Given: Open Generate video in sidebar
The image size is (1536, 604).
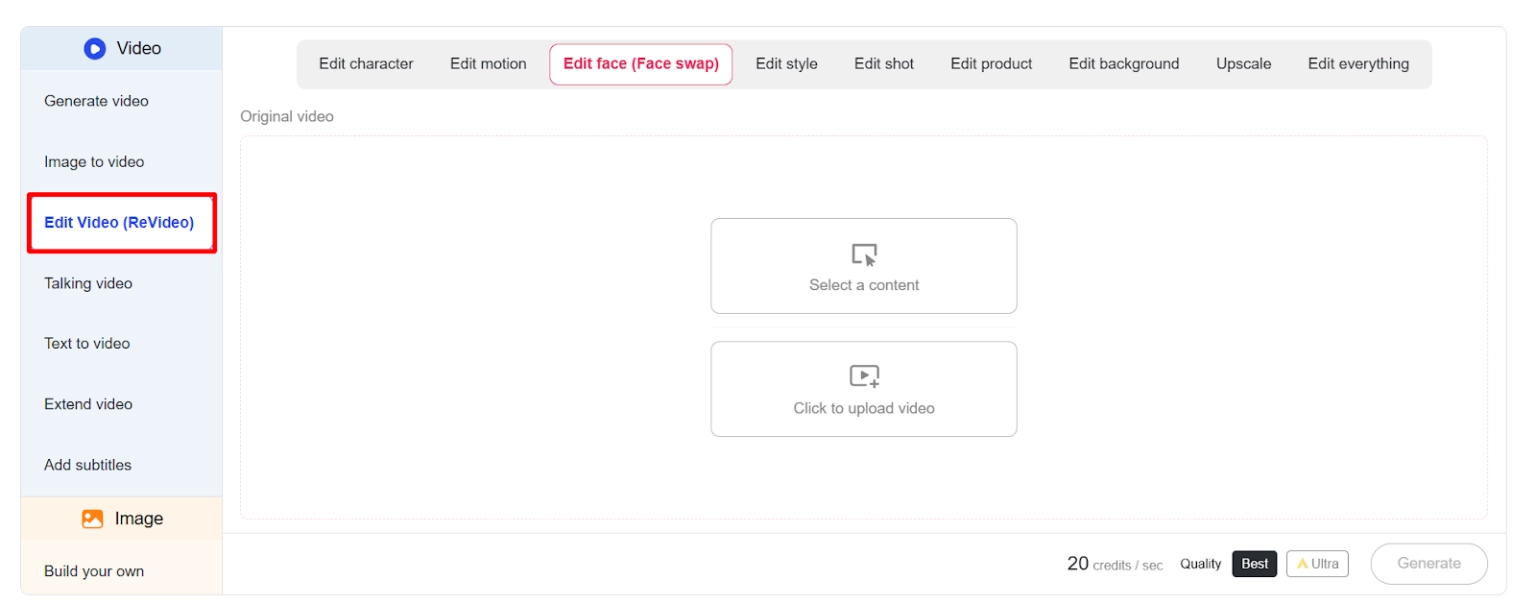Looking at the screenshot, I should click(96, 101).
